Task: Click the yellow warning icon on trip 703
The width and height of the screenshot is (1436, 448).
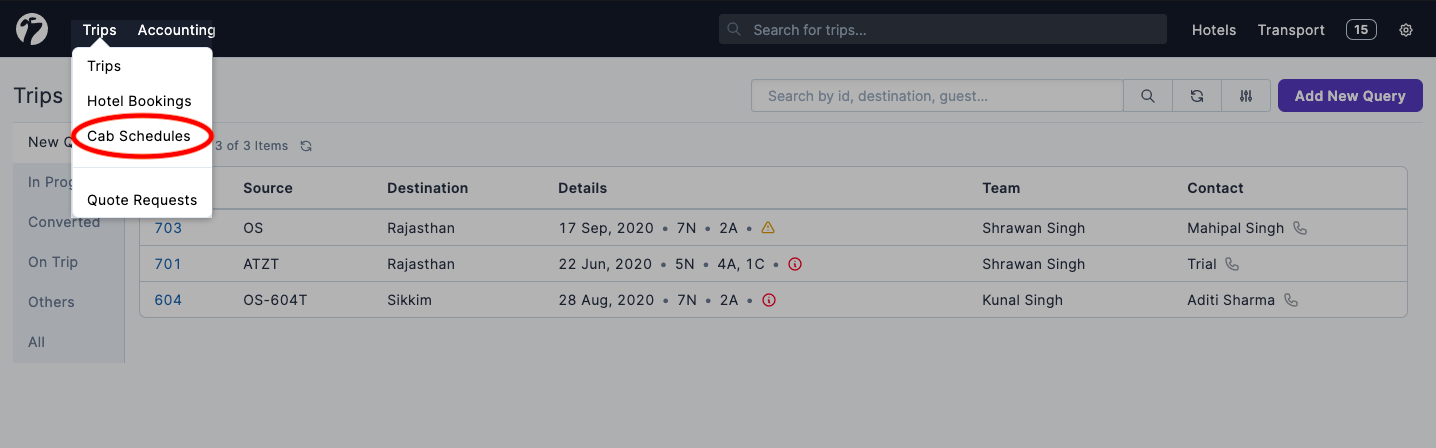Action: (x=768, y=228)
